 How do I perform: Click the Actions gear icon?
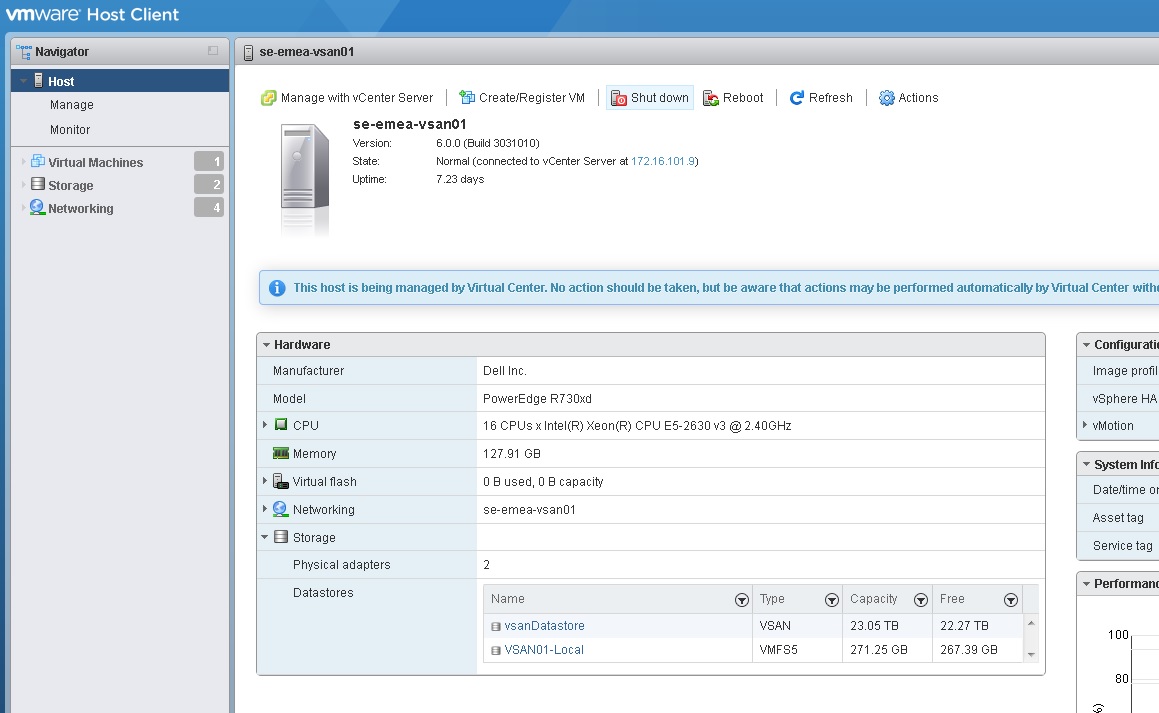(886, 98)
